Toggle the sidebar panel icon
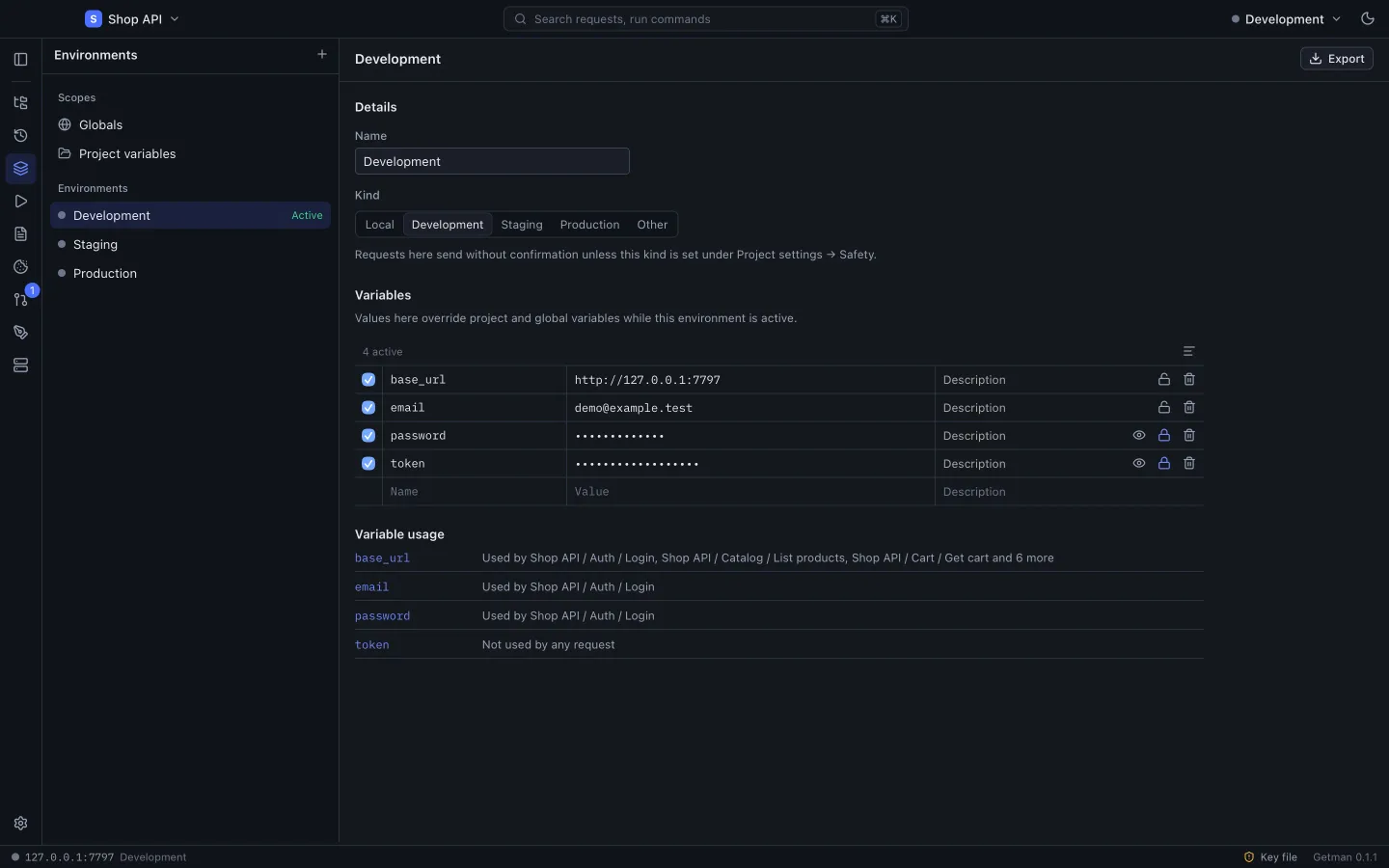This screenshot has width=1389, height=868. 20,59
